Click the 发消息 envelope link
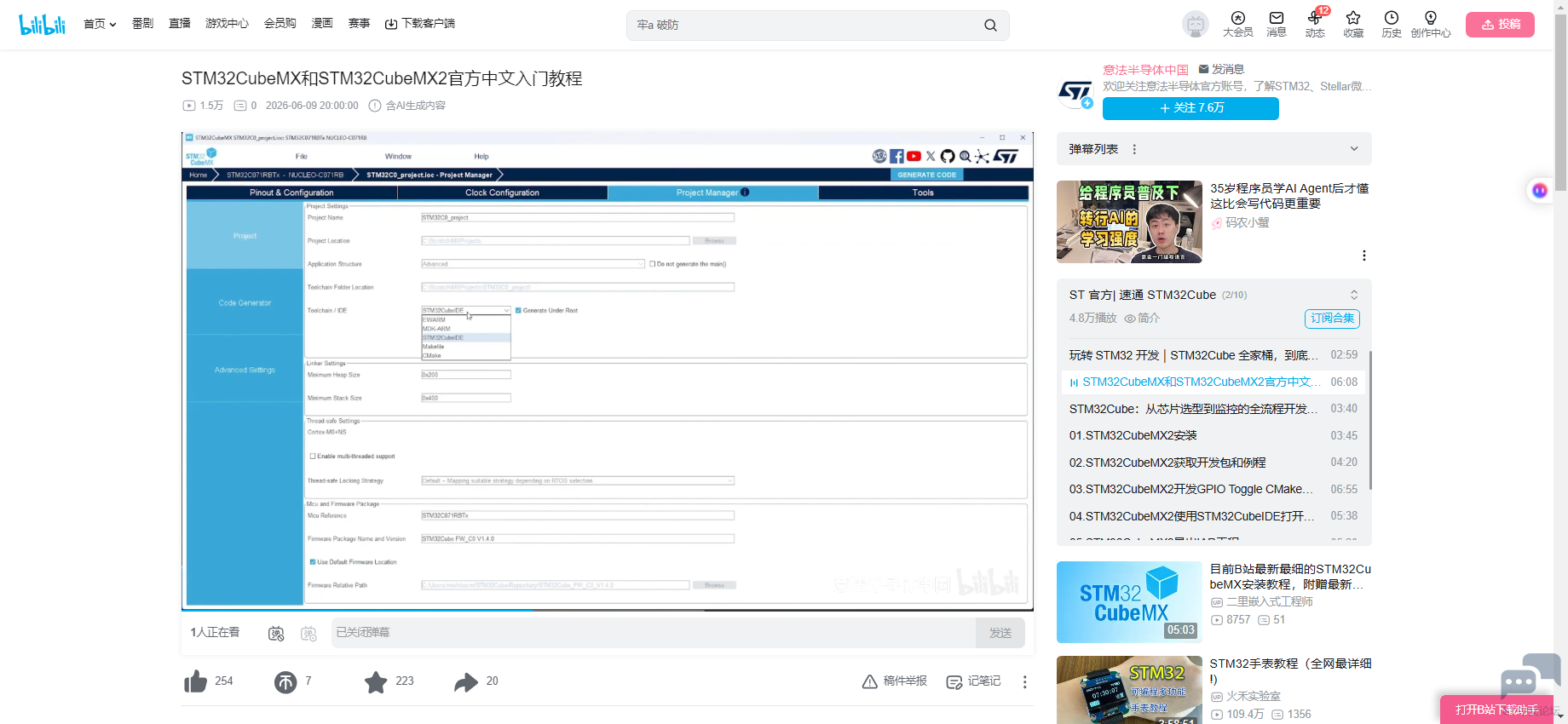This screenshot has width=1568, height=724. pos(1221,69)
